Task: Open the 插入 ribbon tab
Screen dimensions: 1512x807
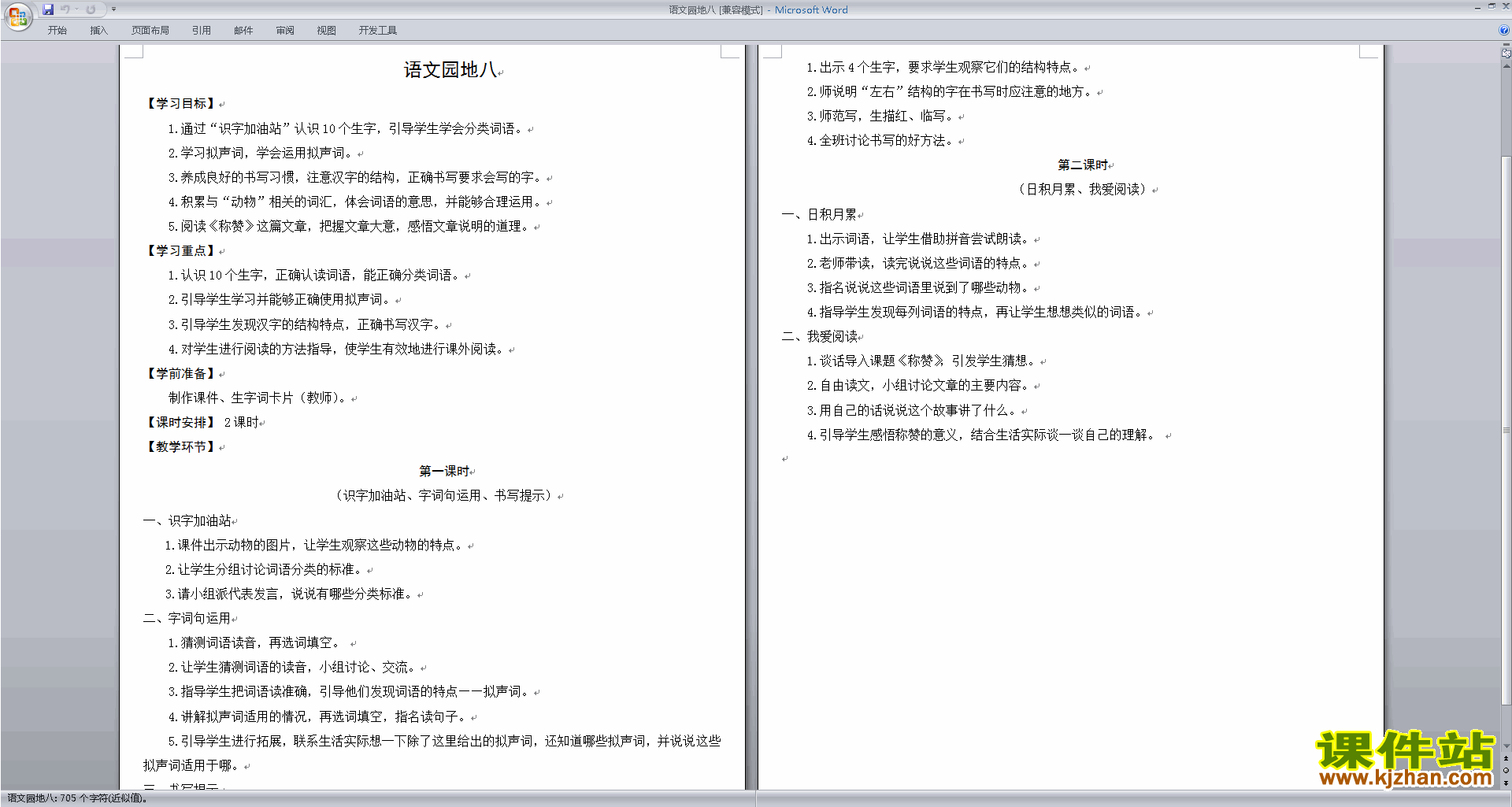Action: pyautogui.click(x=98, y=31)
